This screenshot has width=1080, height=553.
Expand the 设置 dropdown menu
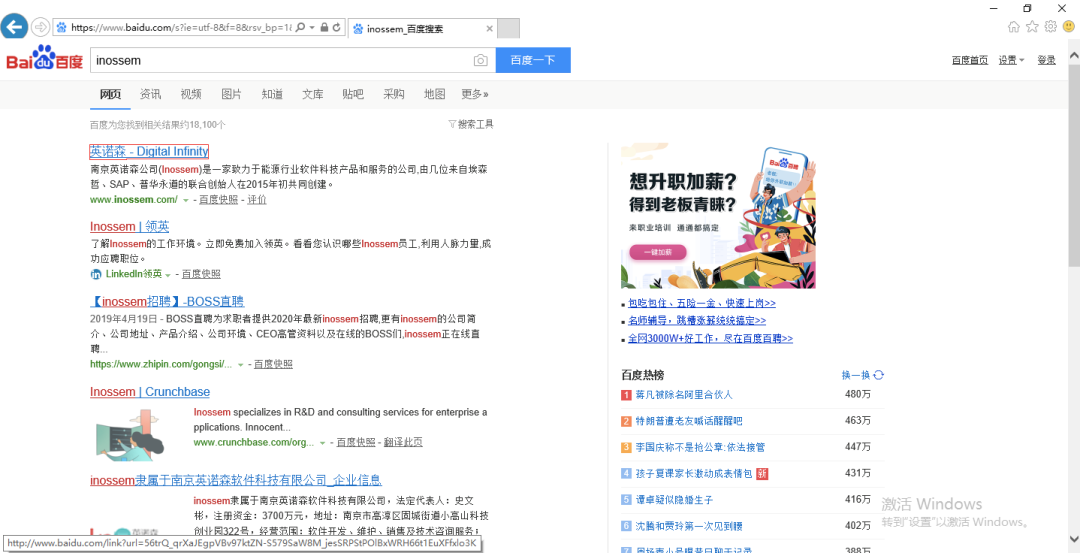[1011, 60]
